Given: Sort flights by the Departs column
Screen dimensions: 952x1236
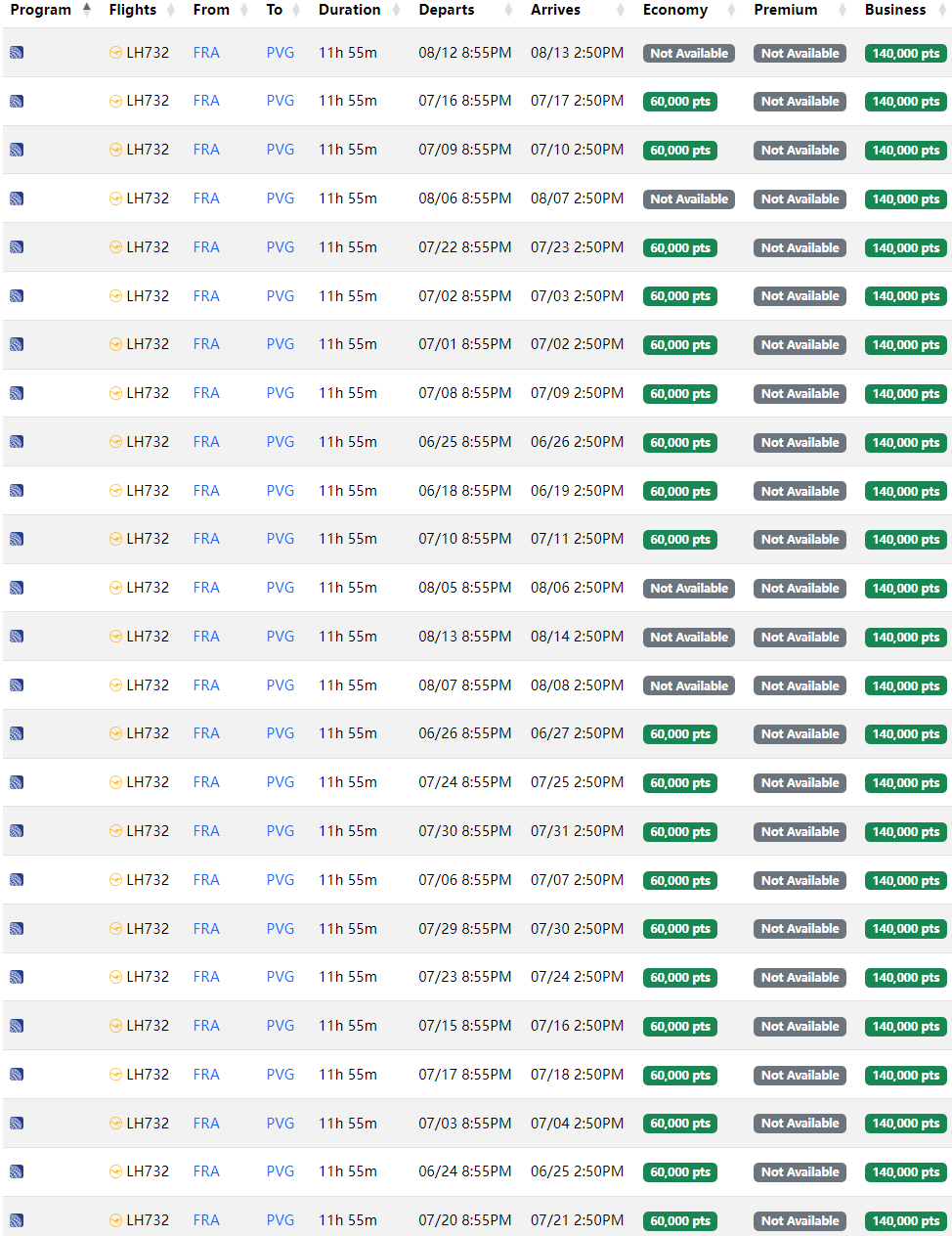Looking at the screenshot, I should pyautogui.click(x=447, y=10).
